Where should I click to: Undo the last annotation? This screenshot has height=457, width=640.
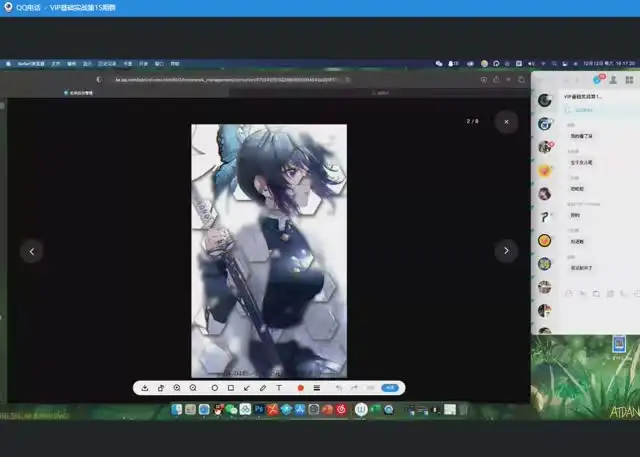[x=338, y=387]
